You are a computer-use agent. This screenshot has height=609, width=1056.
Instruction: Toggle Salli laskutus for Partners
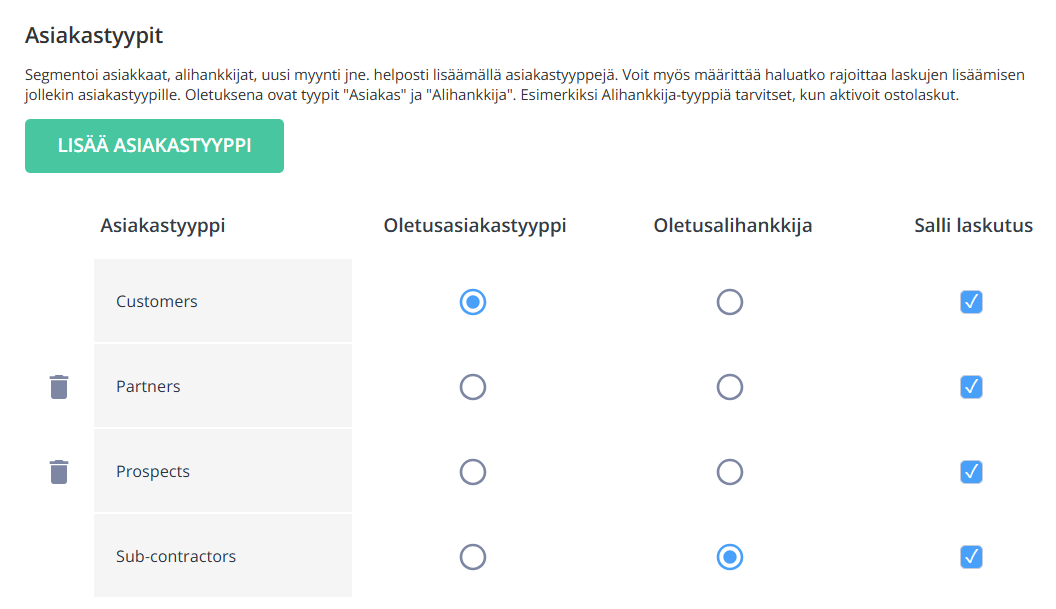[x=971, y=387]
